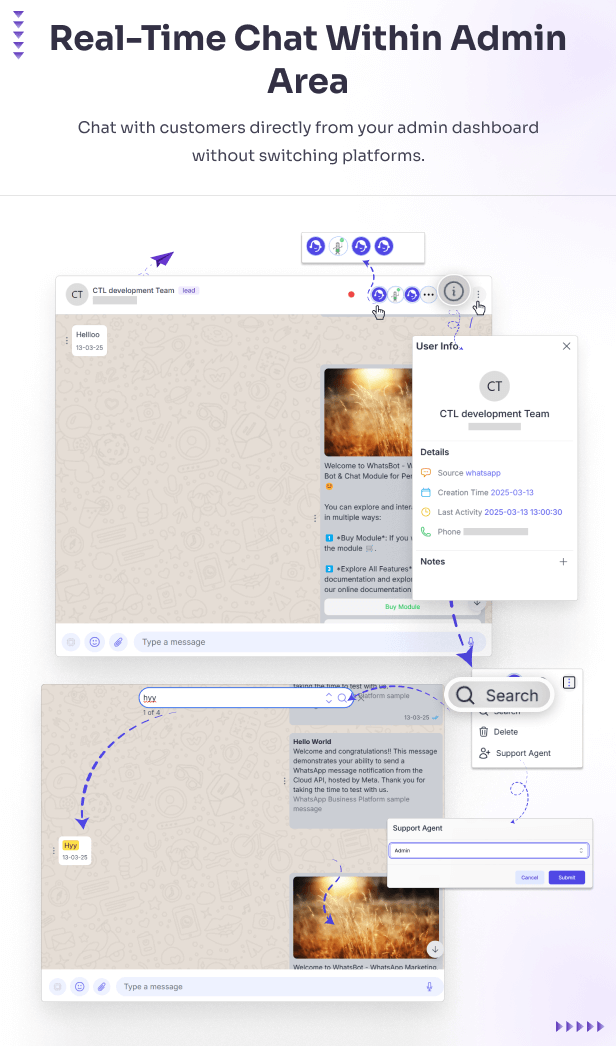Click the three-dot ellipsis button in chat header
616x1046 pixels.
click(x=429, y=294)
